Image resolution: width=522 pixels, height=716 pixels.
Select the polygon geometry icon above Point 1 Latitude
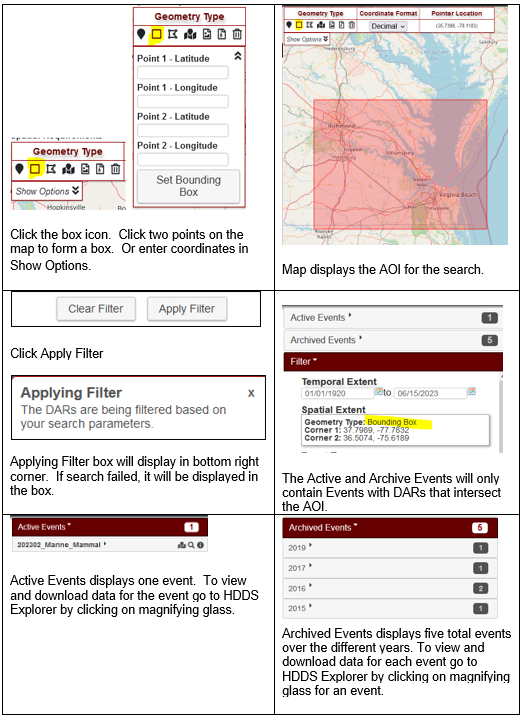coord(173,34)
